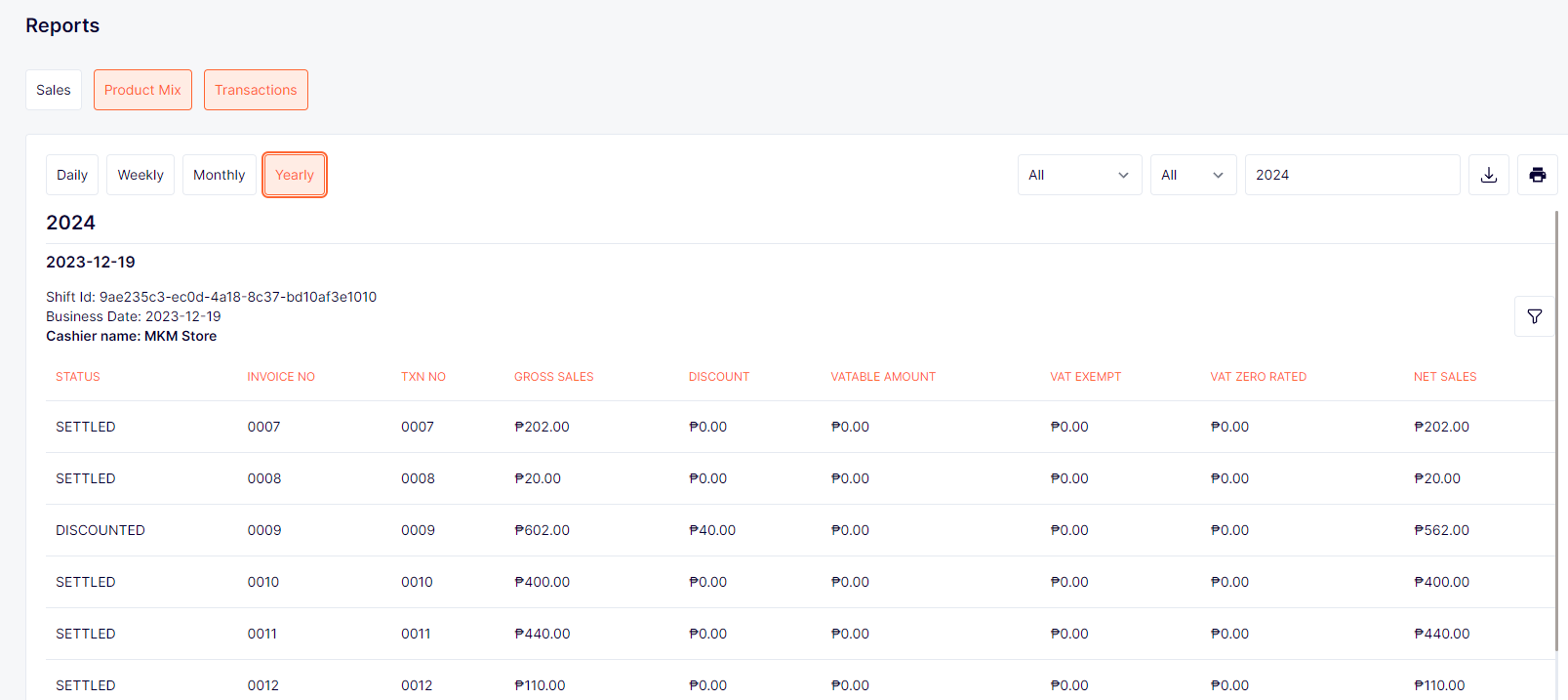Select the Monthly period view
Image resolution: width=1568 pixels, height=700 pixels.
pyautogui.click(x=219, y=175)
